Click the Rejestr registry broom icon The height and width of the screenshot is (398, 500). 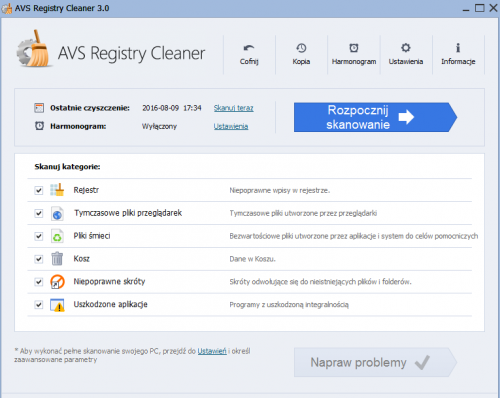(57, 190)
